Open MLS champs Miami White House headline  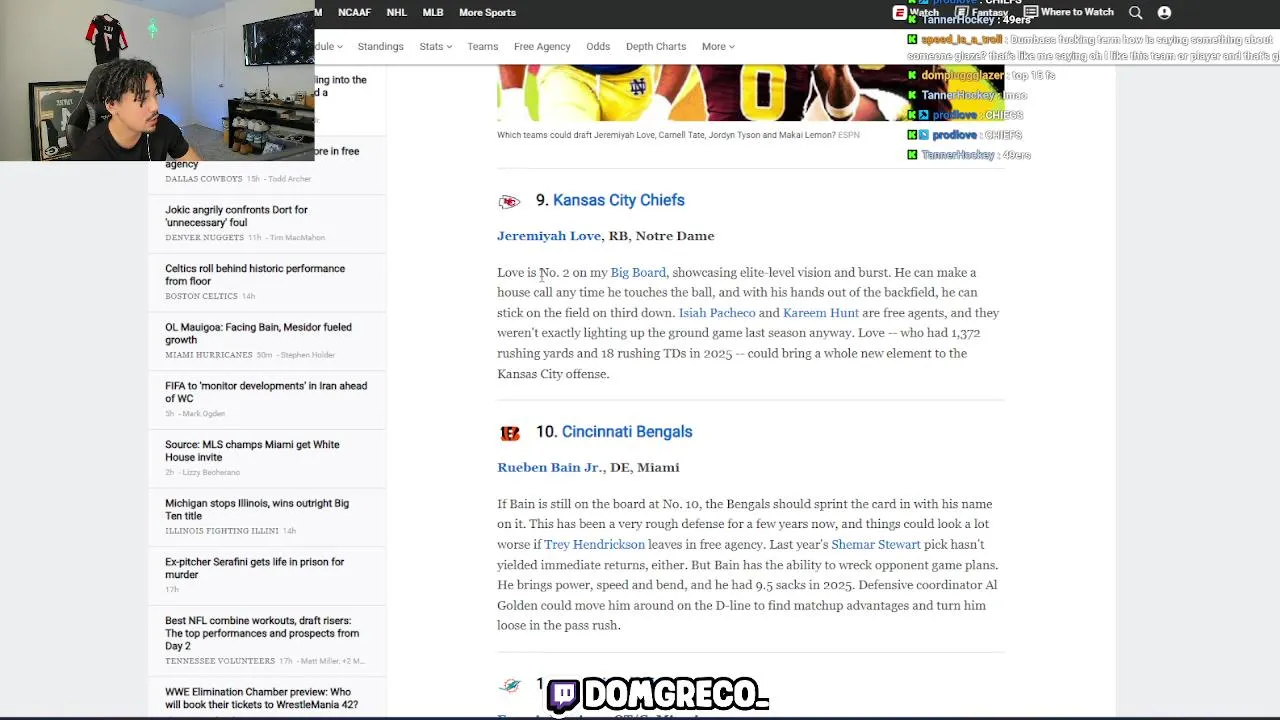coord(252,451)
